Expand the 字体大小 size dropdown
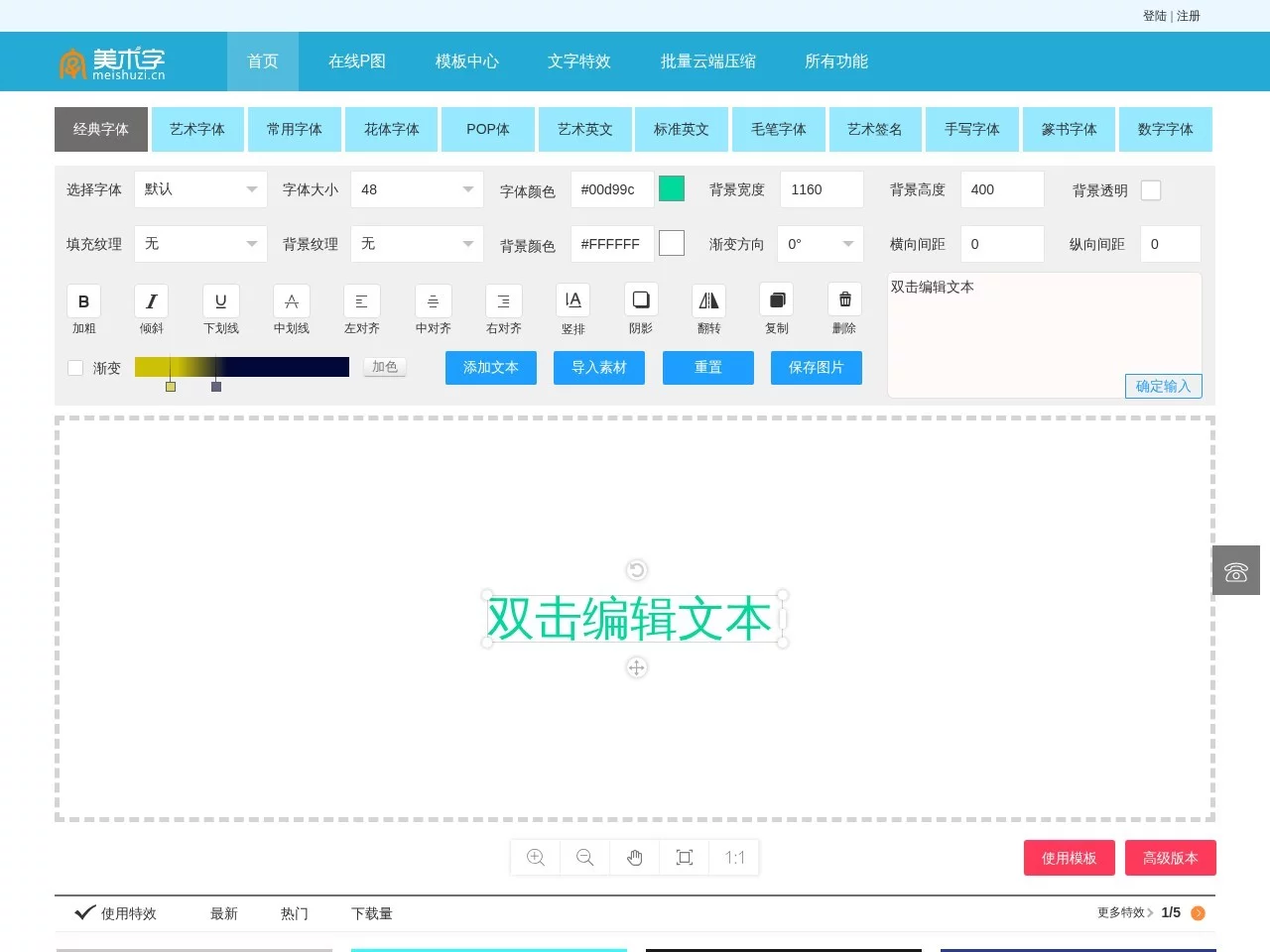Screen dimensions: 1270x952 [416, 189]
